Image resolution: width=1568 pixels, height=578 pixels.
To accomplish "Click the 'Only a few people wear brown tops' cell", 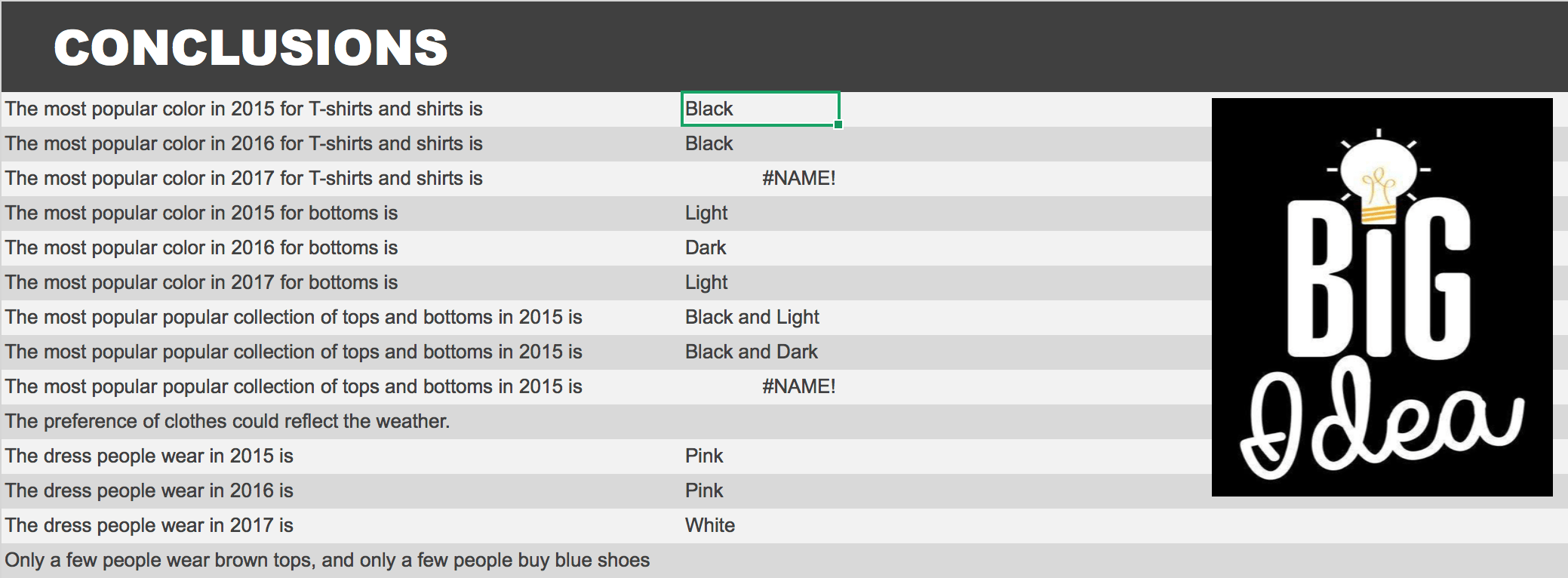I will (x=327, y=560).
